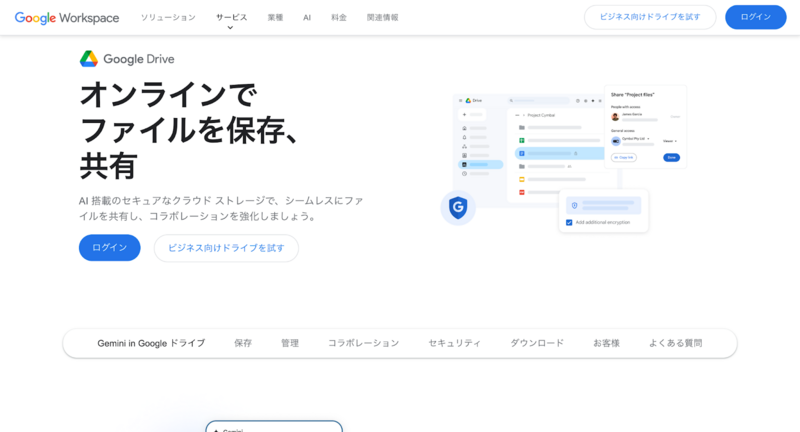Screen dimensions: 800x432
Task: Click the Google Drive product name text
Action: pyautogui.click(x=139, y=59)
